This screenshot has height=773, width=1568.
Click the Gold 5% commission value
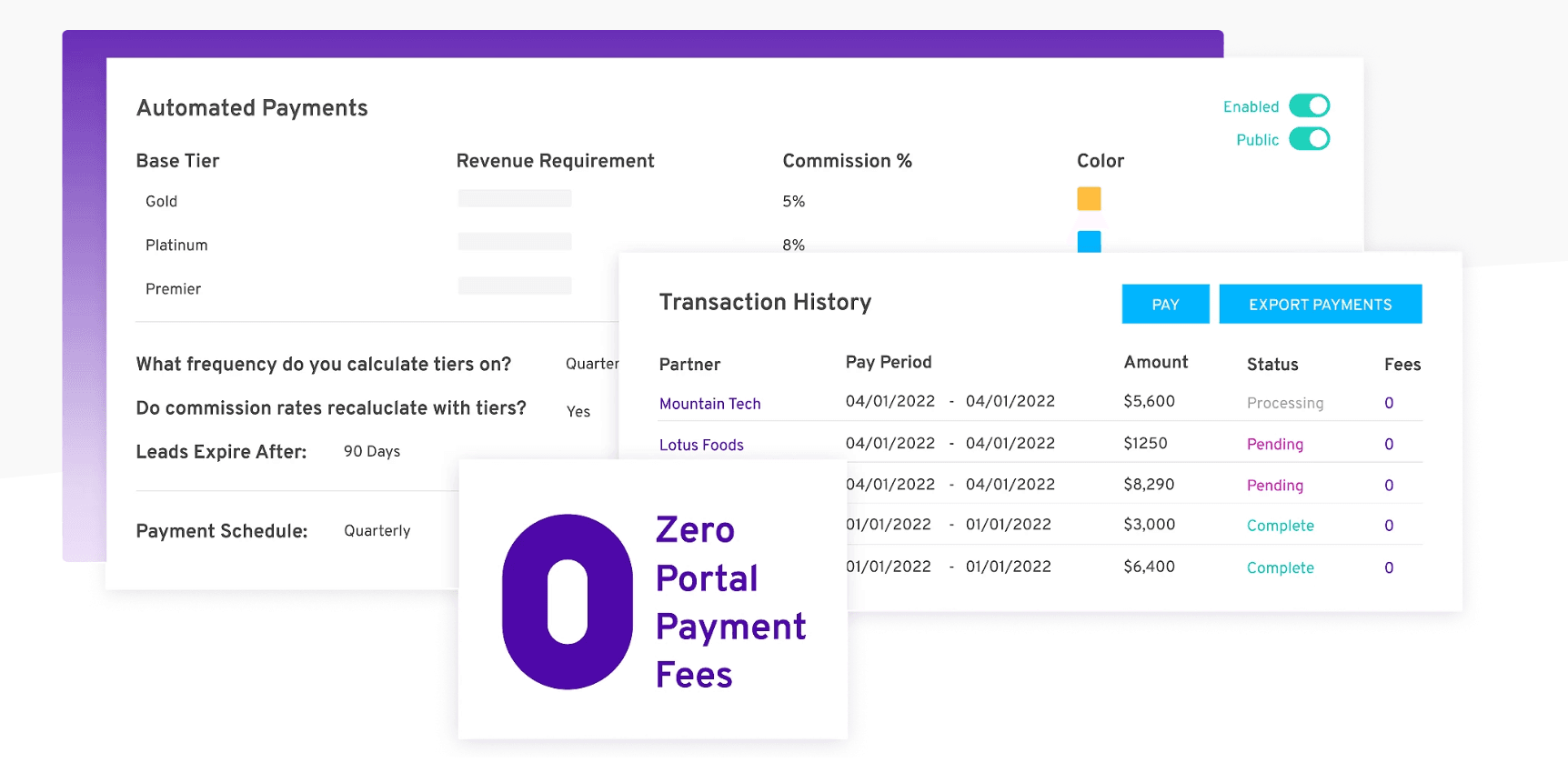(x=793, y=202)
